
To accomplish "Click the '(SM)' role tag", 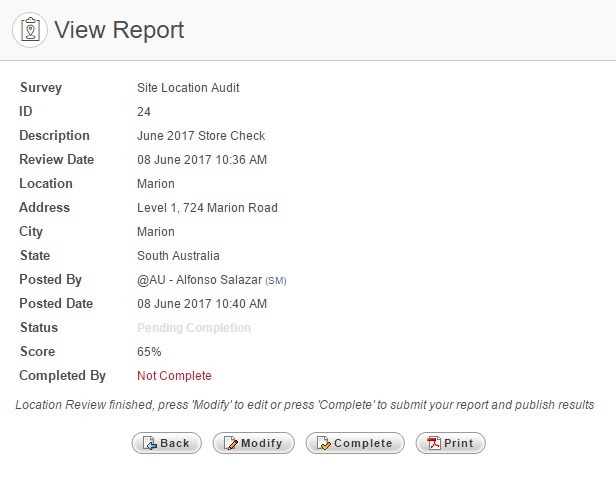I will click(x=276, y=281).
